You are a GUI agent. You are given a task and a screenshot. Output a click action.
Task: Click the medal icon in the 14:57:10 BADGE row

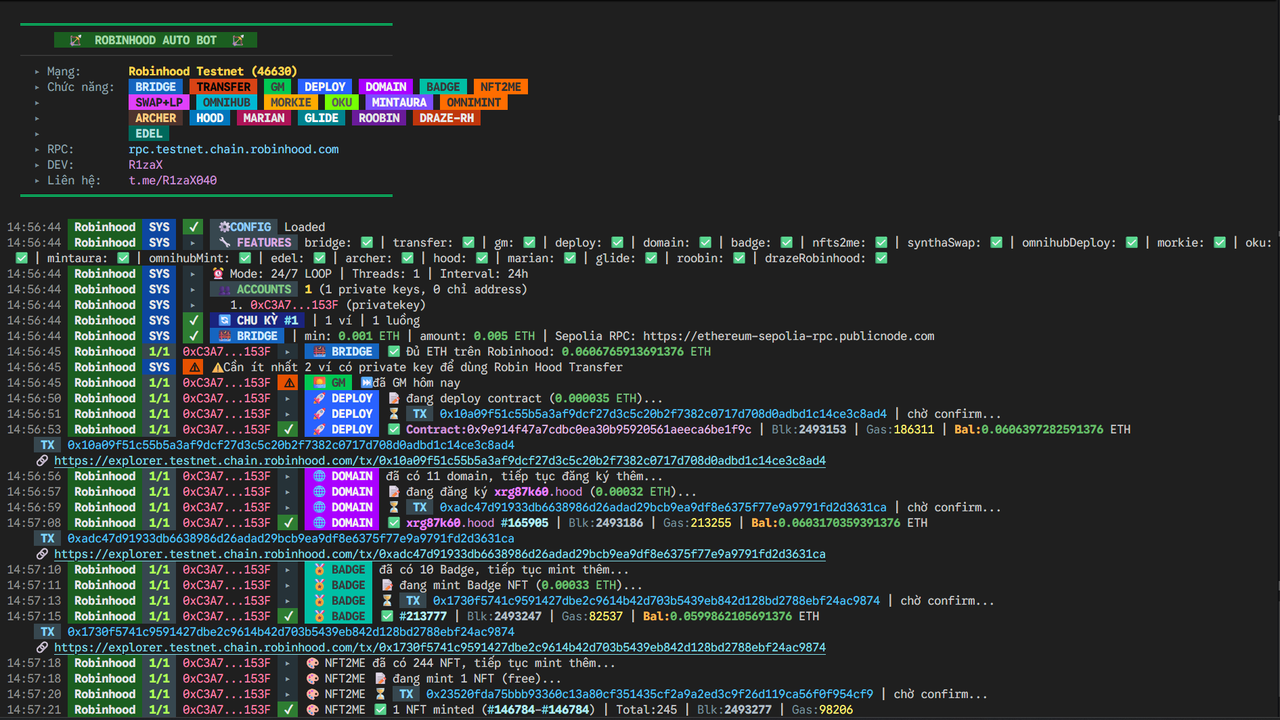pos(320,569)
